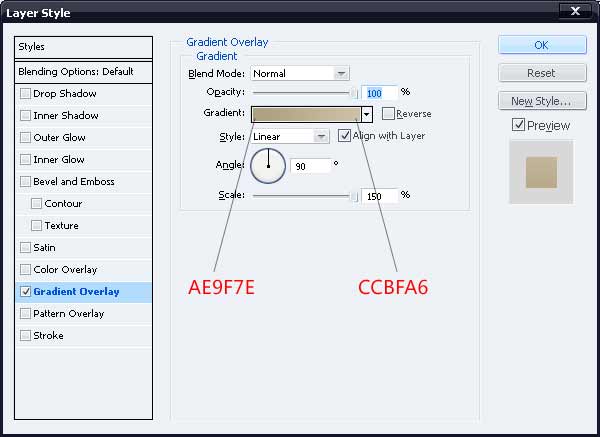
Task: Enable the Satin checkbox
Action: pyautogui.click(x=25, y=248)
